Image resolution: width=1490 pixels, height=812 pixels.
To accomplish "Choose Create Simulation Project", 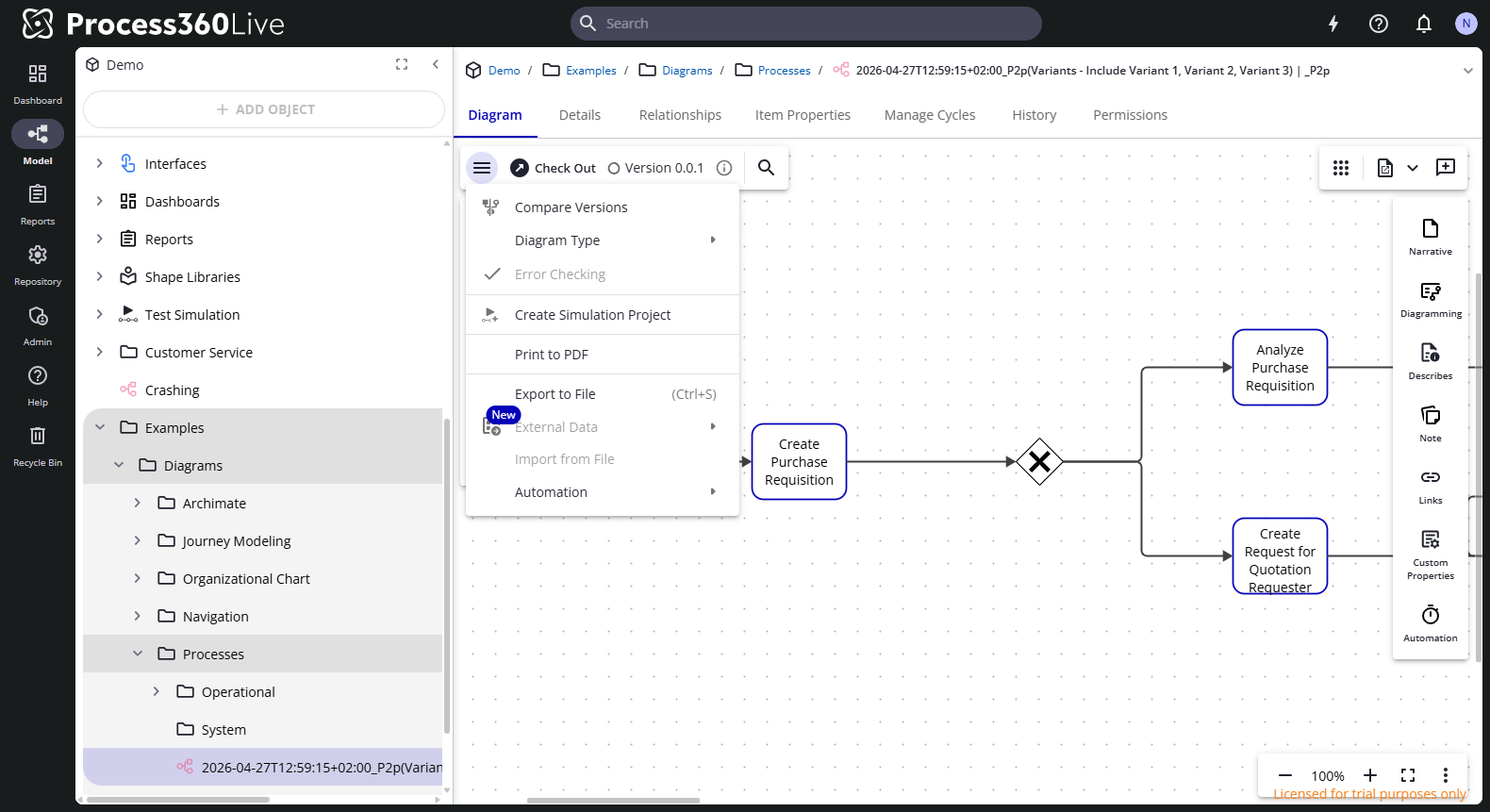I will 602,315.
